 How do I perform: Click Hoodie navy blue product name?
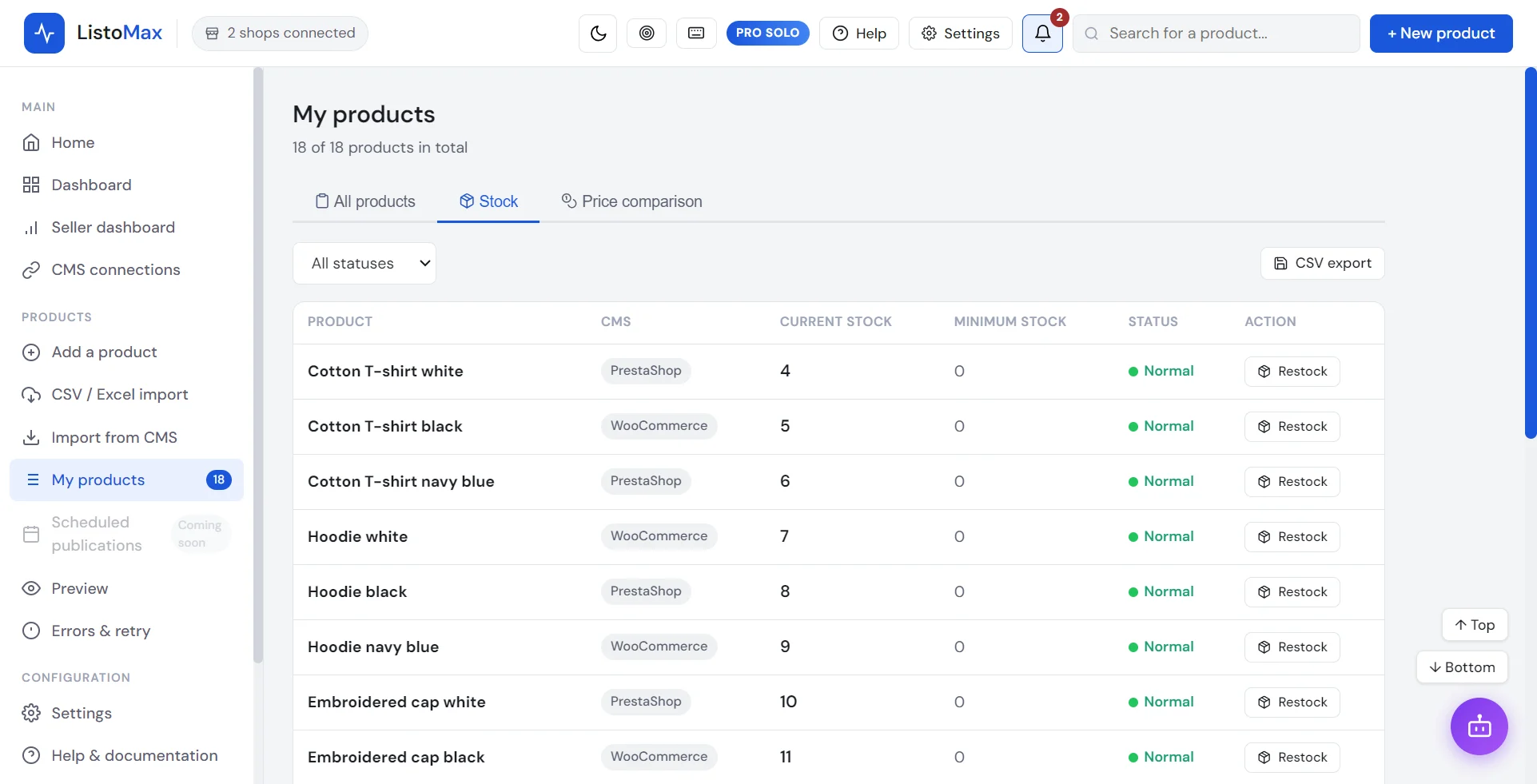(x=373, y=647)
